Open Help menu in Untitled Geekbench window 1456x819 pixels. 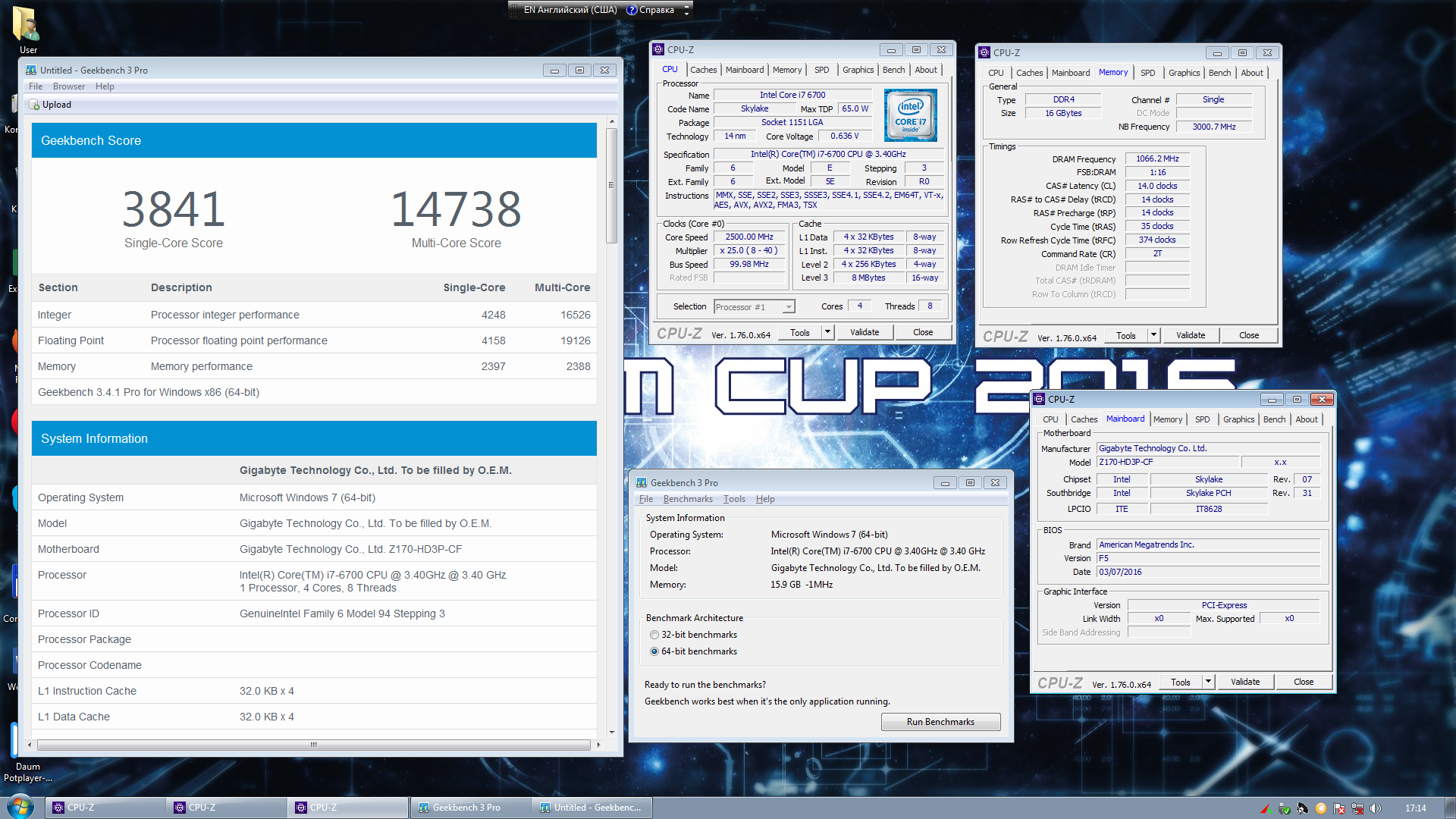pos(105,86)
